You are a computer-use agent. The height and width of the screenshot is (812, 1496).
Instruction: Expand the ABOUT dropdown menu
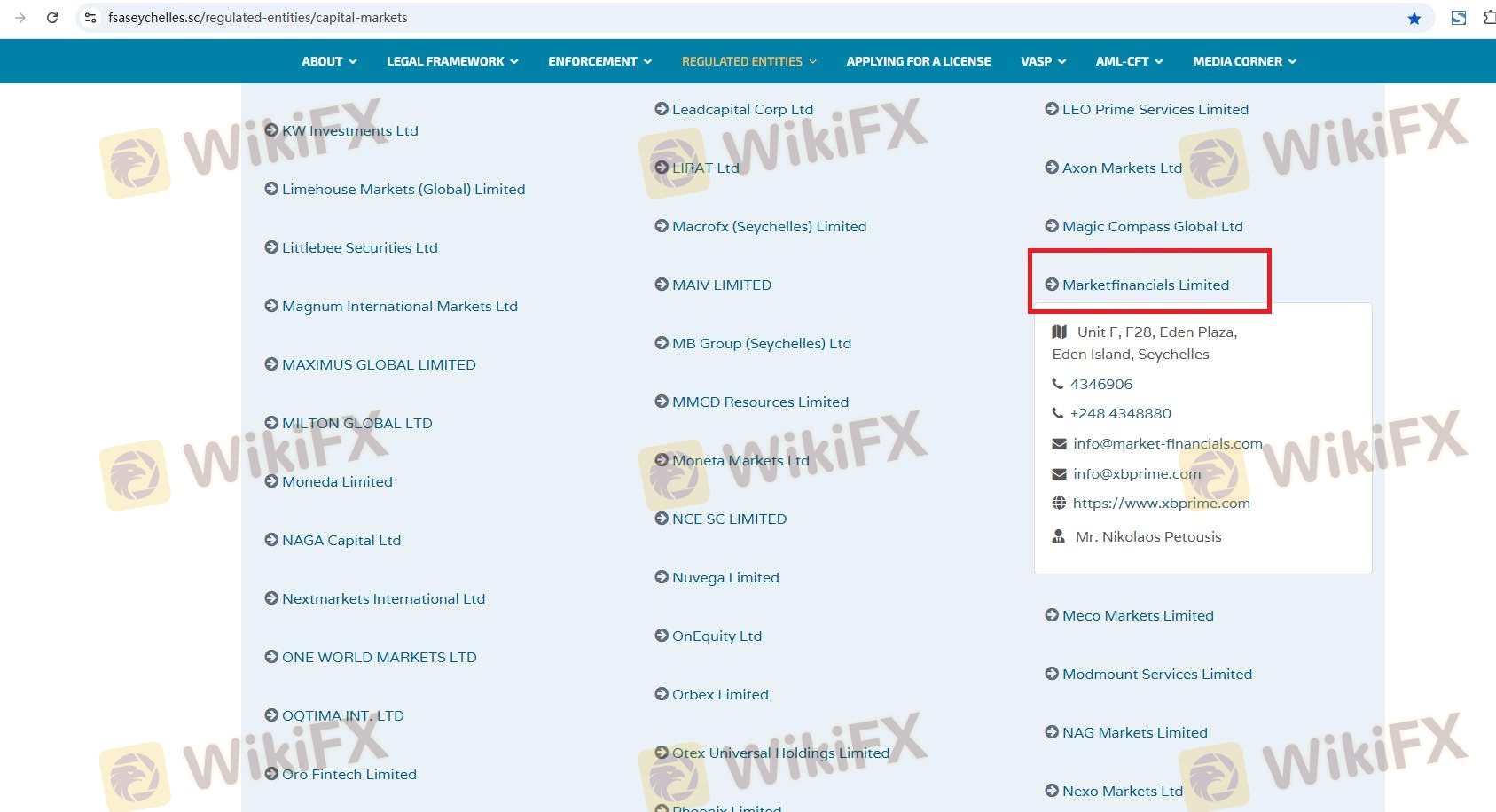(328, 61)
